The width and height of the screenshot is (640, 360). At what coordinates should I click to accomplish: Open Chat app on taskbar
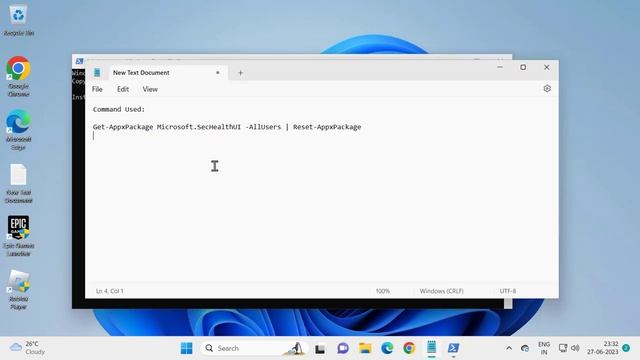(x=343, y=348)
